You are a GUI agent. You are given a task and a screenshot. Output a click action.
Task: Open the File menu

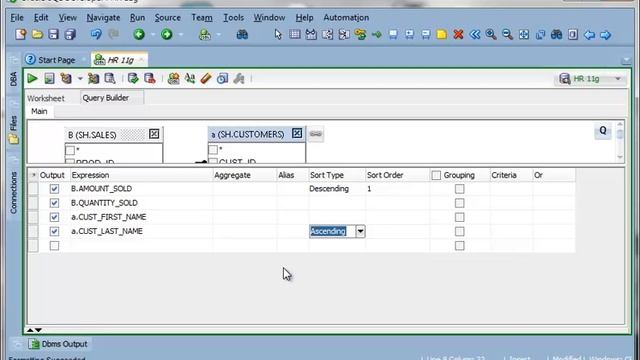pos(17,18)
